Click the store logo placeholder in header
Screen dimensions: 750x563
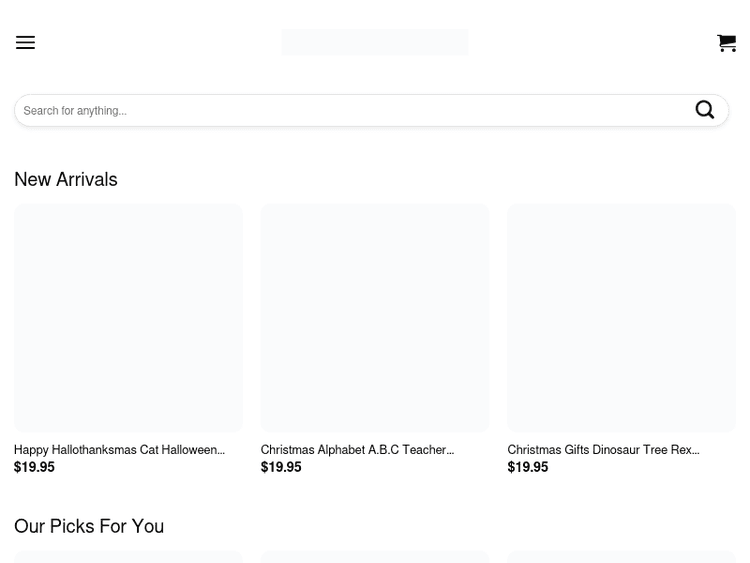(x=374, y=42)
